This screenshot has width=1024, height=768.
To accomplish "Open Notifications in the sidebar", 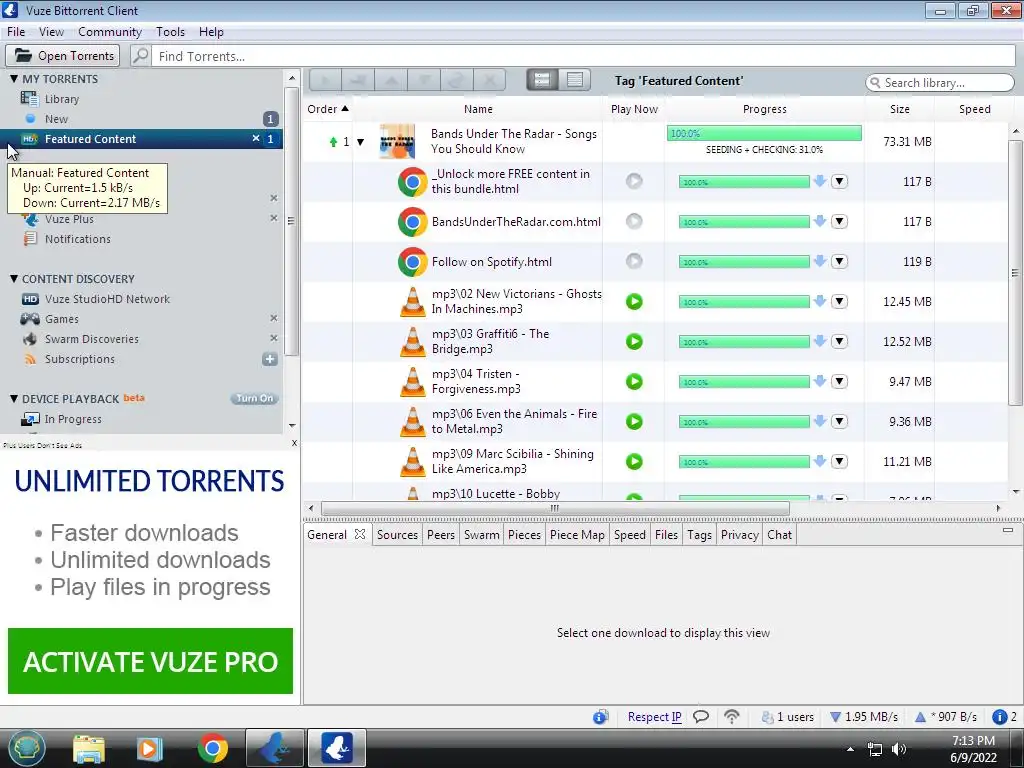I will pyautogui.click(x=77, y=239).
